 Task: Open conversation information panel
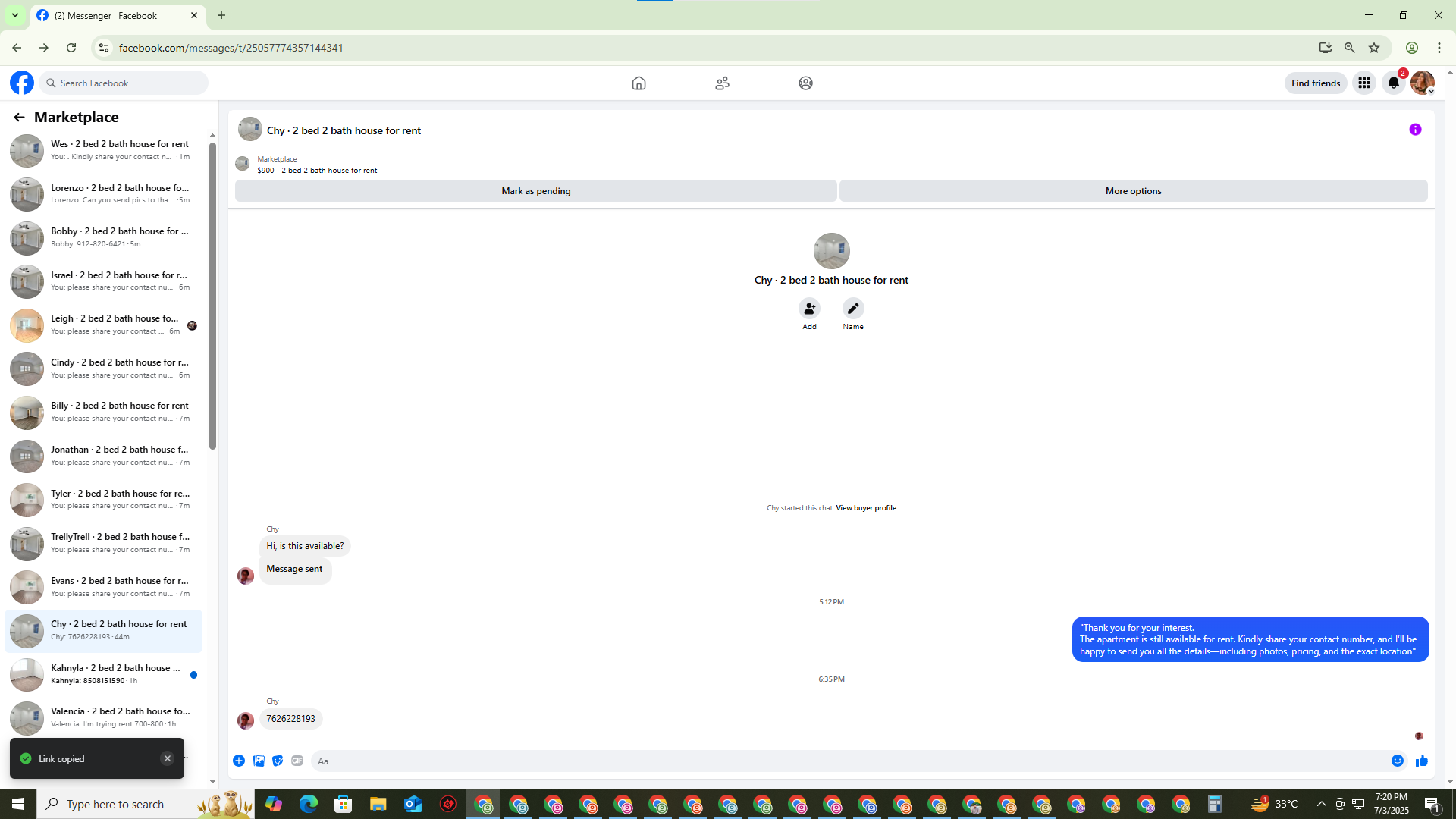(1415, 130)
